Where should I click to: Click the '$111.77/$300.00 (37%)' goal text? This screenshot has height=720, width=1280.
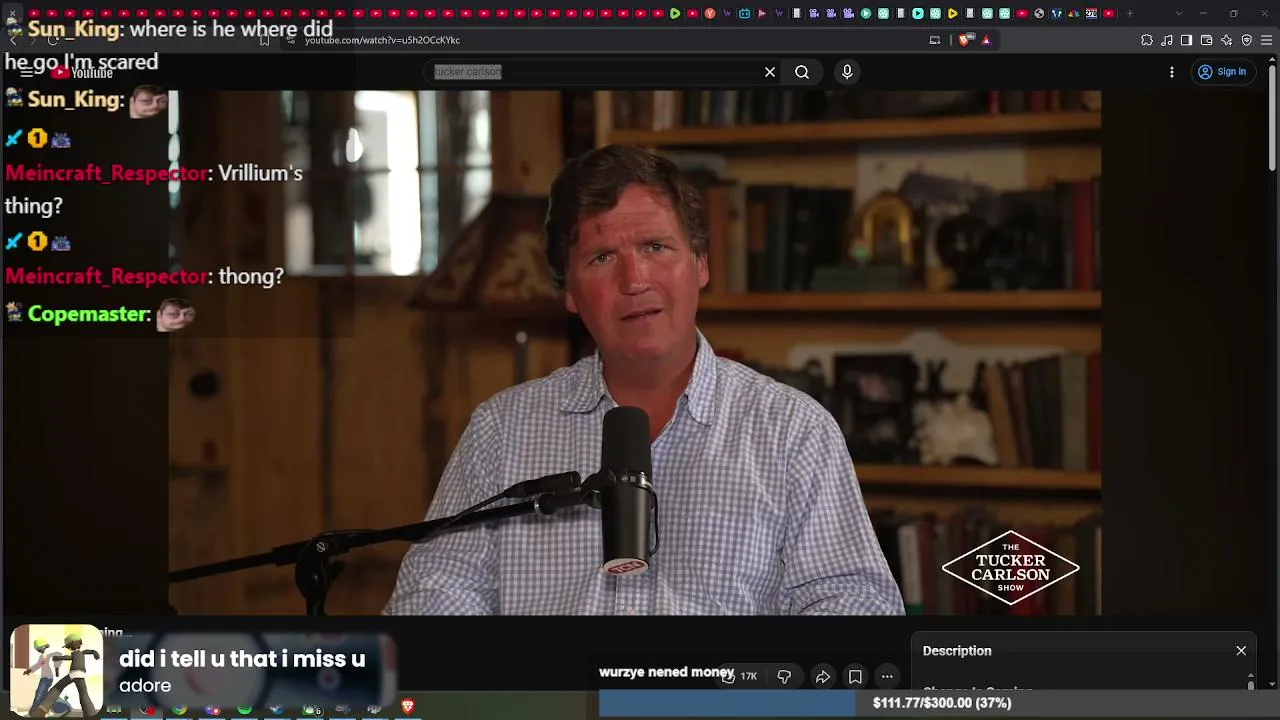click(942, 703)
